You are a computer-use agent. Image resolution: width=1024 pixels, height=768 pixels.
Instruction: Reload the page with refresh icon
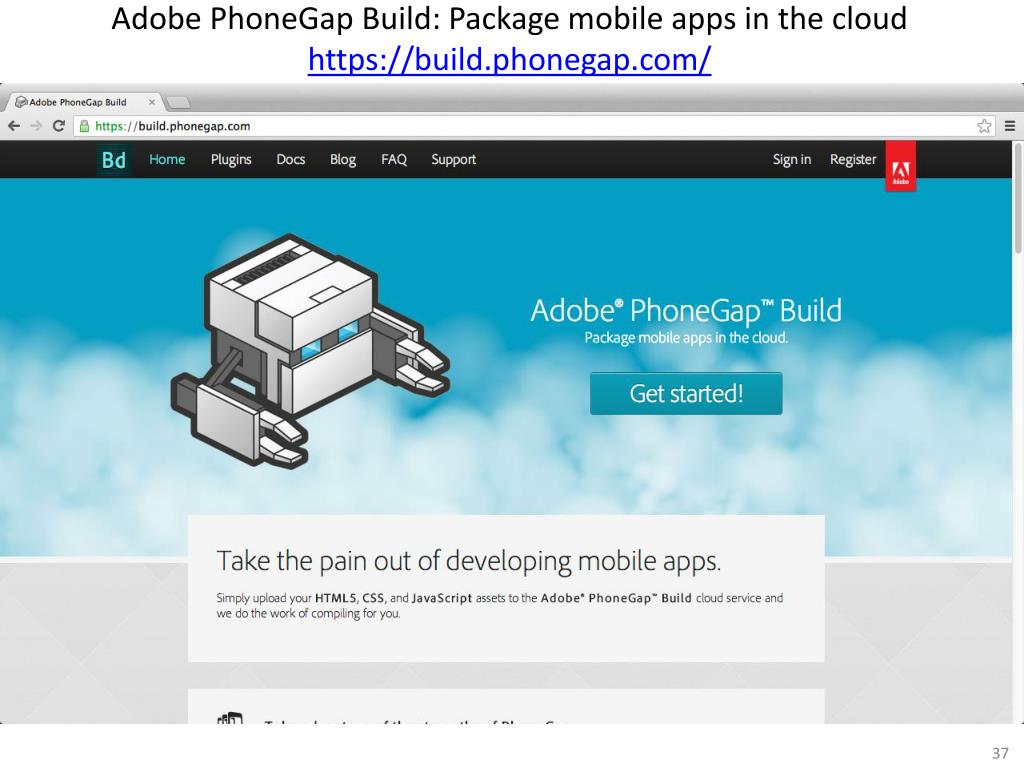pos(59,126)
